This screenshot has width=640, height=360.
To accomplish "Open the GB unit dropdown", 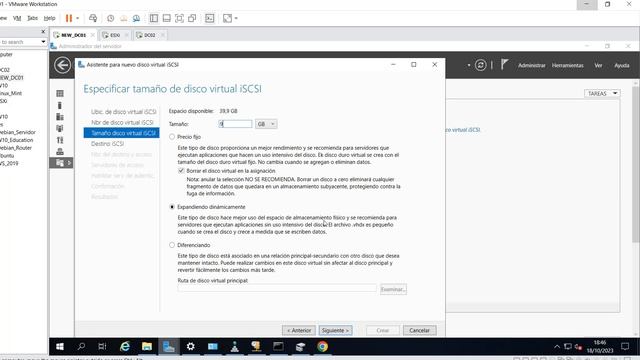I will [x=266, y=124].
